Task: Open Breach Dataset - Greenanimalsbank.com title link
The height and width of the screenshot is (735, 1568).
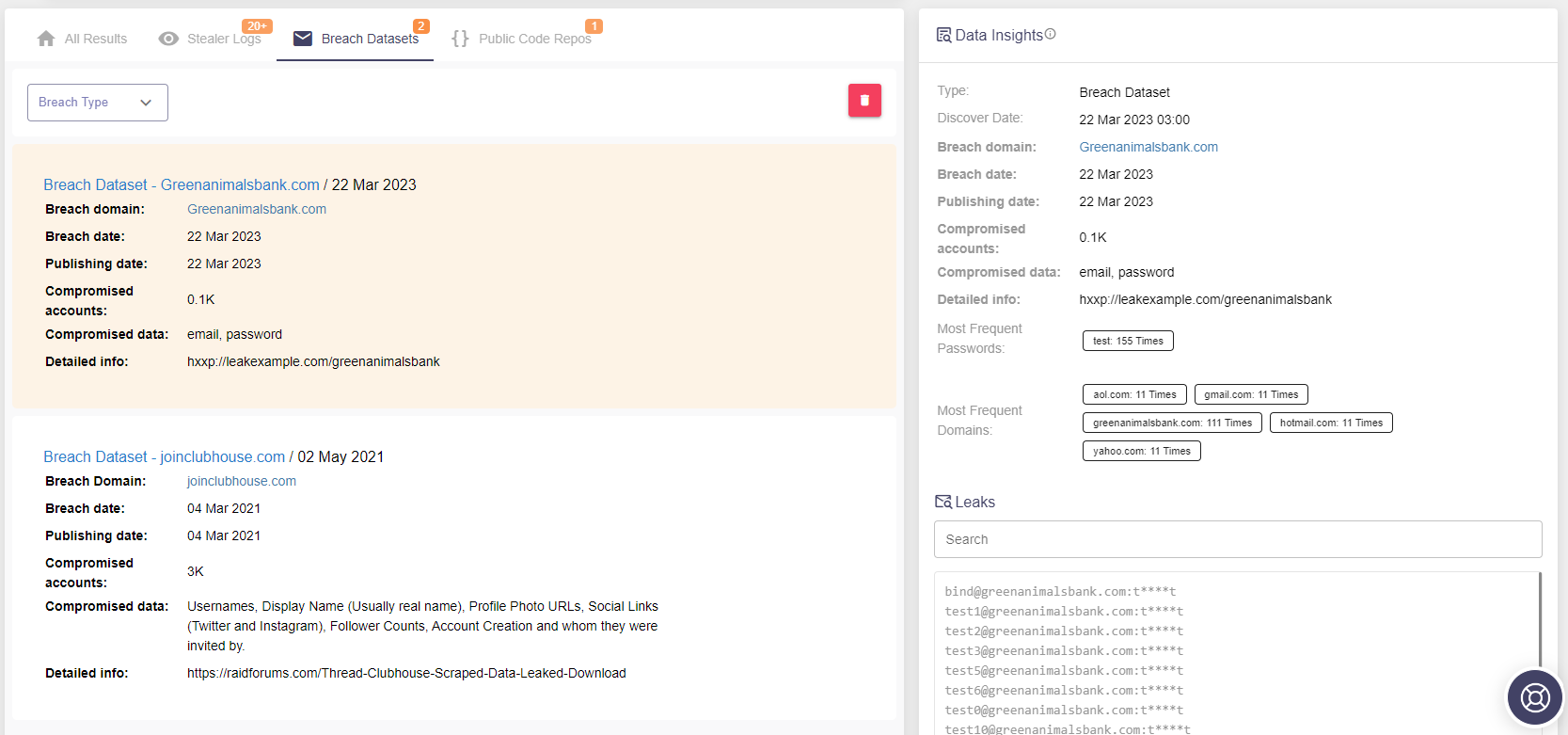Action: [182, 184]
